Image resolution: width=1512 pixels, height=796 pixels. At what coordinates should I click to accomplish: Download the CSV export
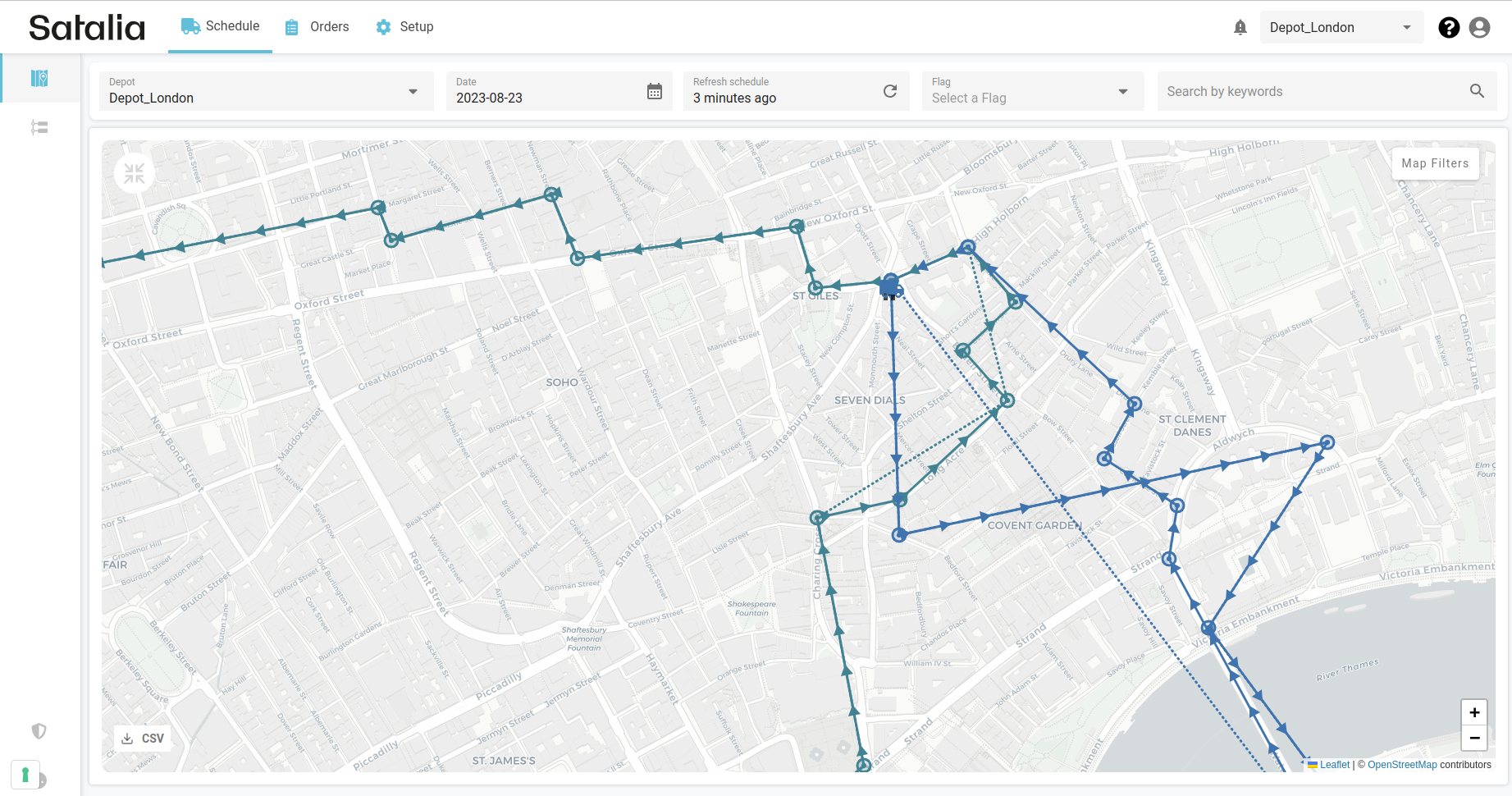click(143, 739)
